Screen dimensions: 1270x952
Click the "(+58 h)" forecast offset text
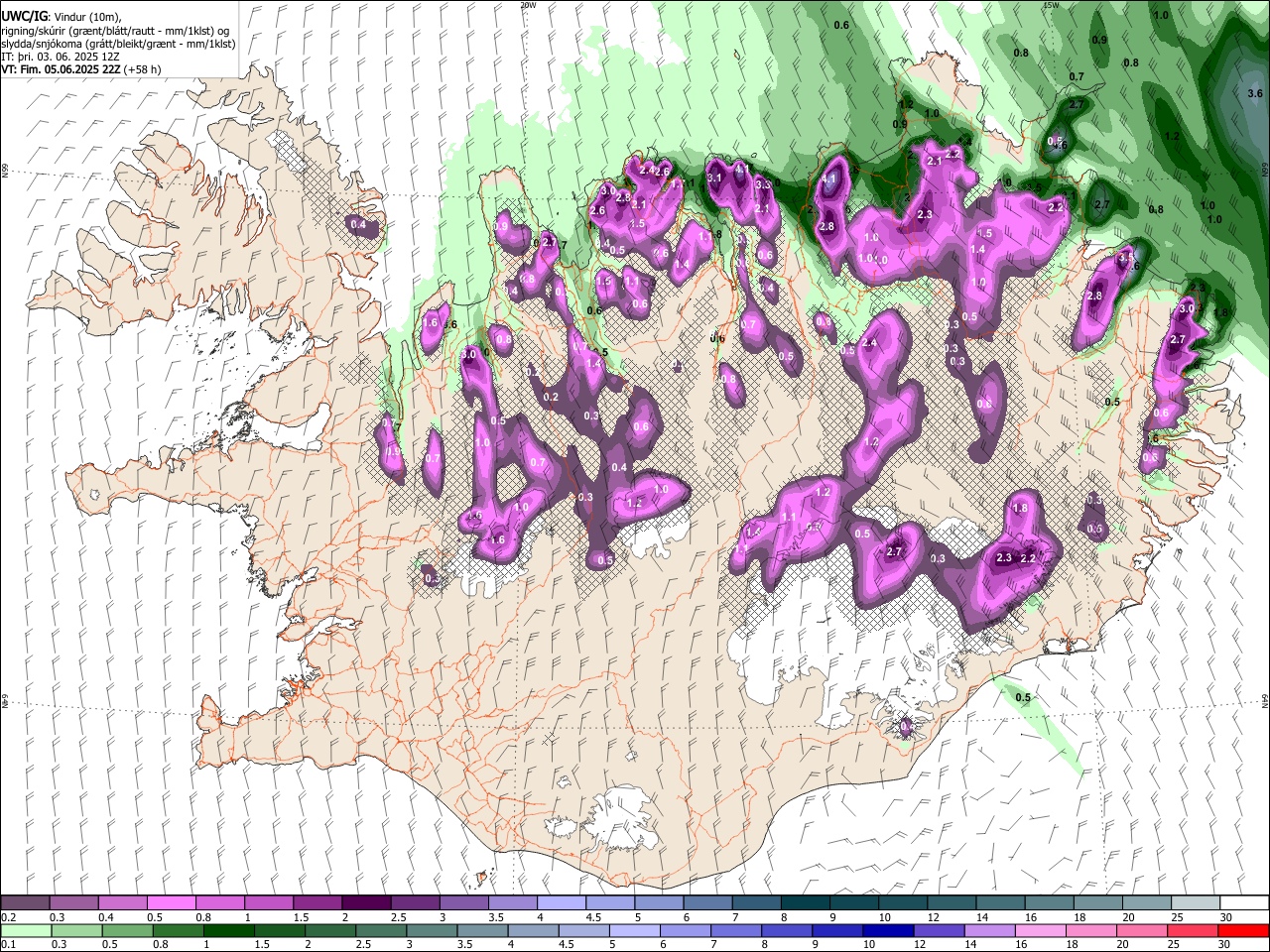coord(144,69)
